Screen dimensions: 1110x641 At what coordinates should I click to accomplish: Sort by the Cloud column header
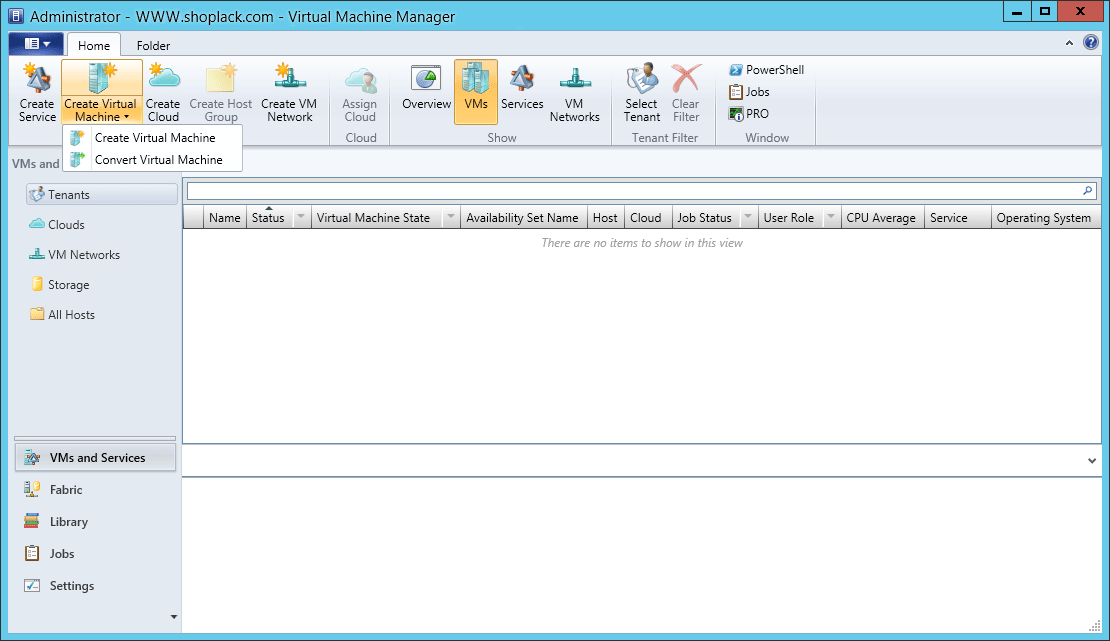[646, 217]
